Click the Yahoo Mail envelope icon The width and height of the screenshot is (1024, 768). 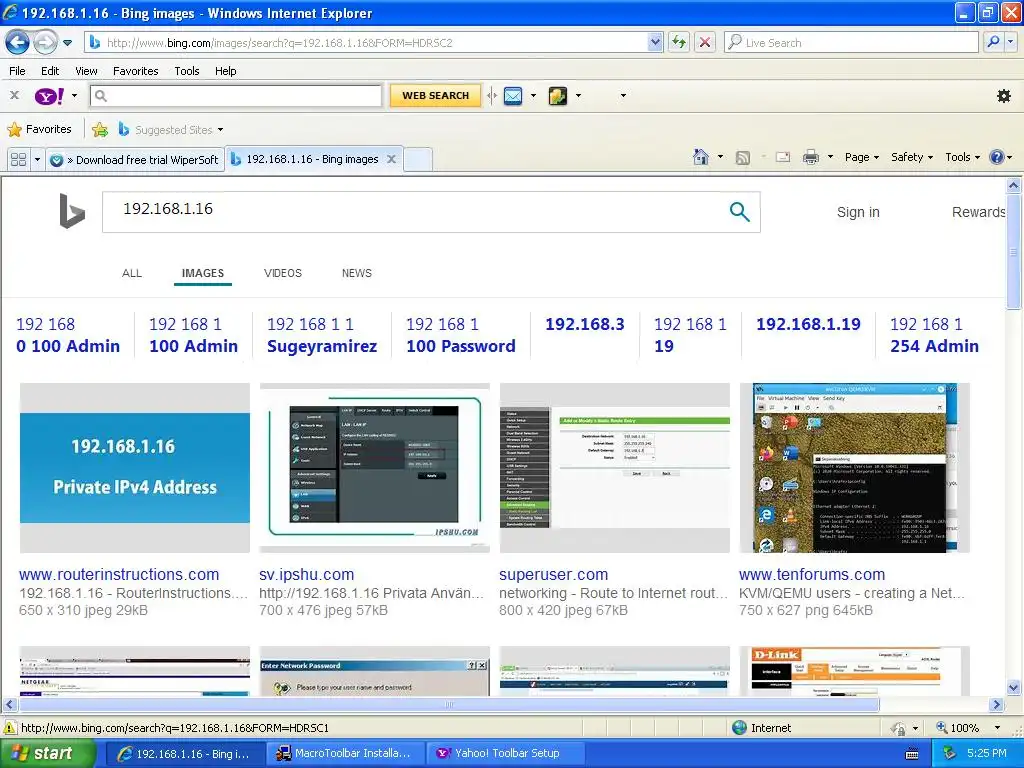[x=513, y=96]
